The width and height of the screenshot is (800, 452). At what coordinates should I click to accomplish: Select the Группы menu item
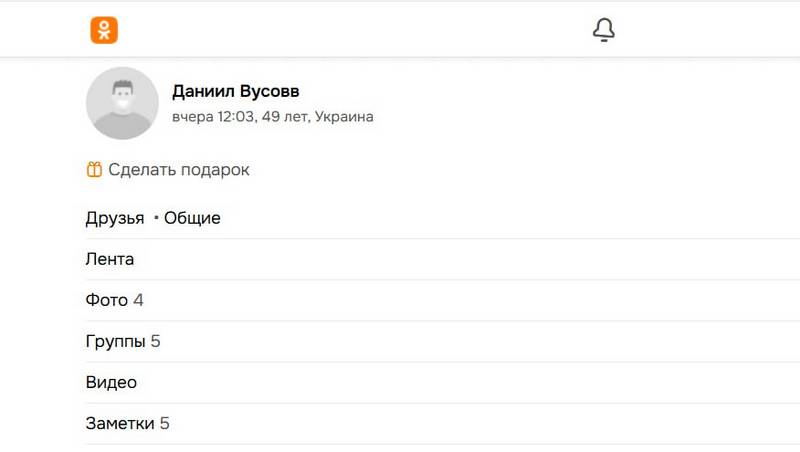tap(116, 341)
